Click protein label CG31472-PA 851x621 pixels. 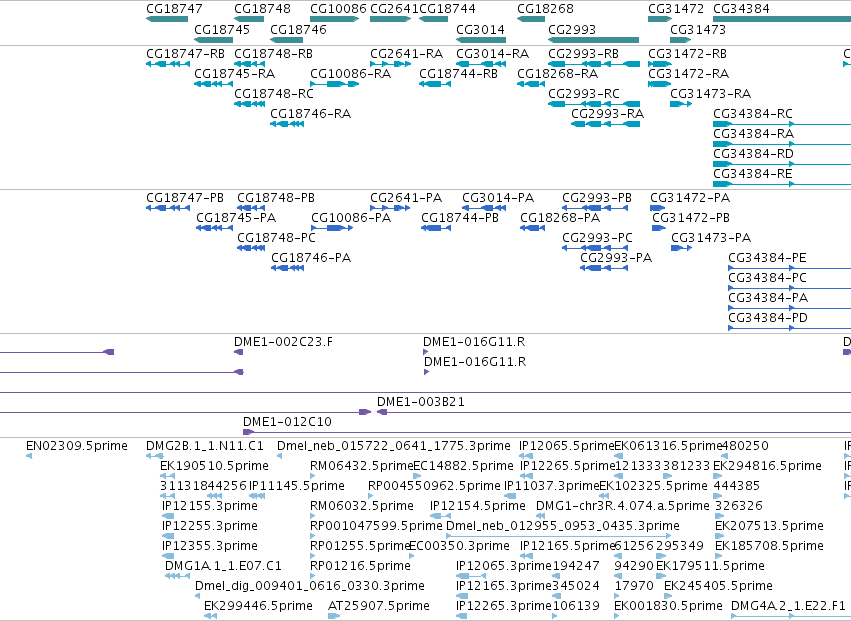click(690, 198)
